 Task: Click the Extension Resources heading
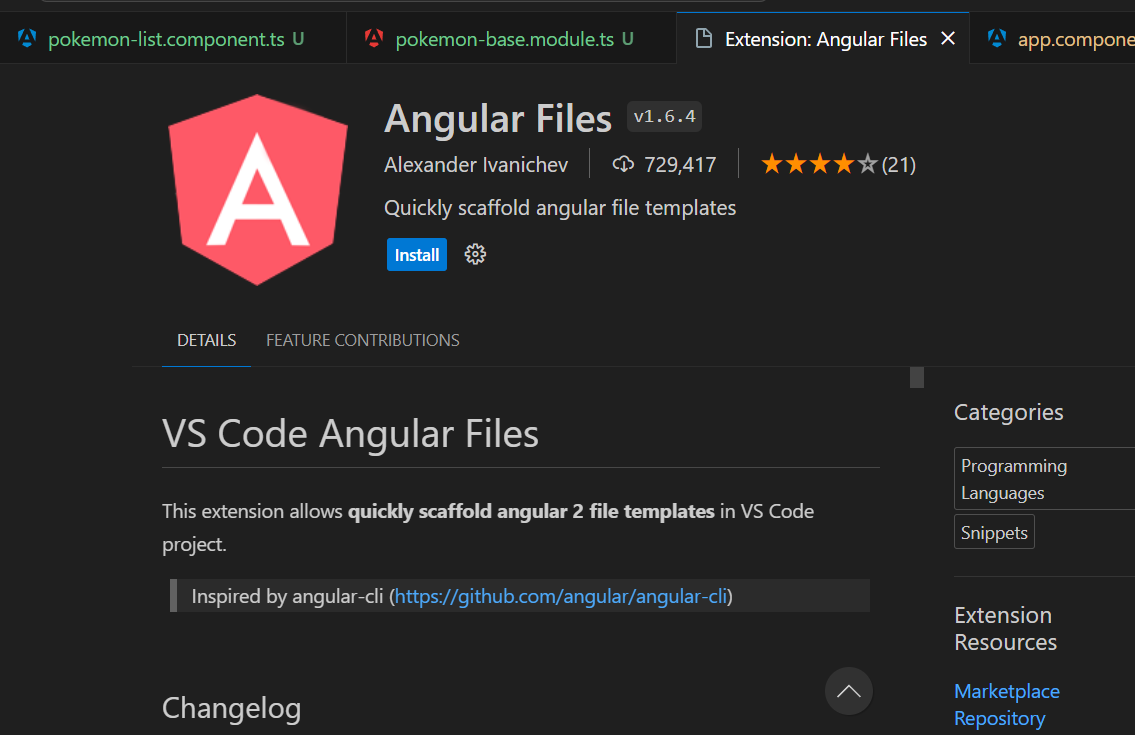(x=1005, y=629)
